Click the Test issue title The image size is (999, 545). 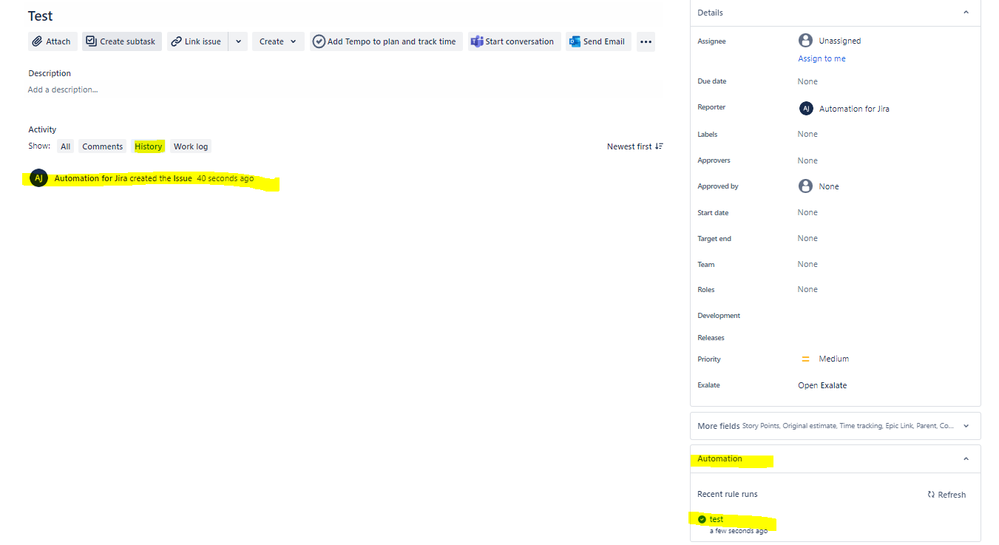[x=40, y=16]
